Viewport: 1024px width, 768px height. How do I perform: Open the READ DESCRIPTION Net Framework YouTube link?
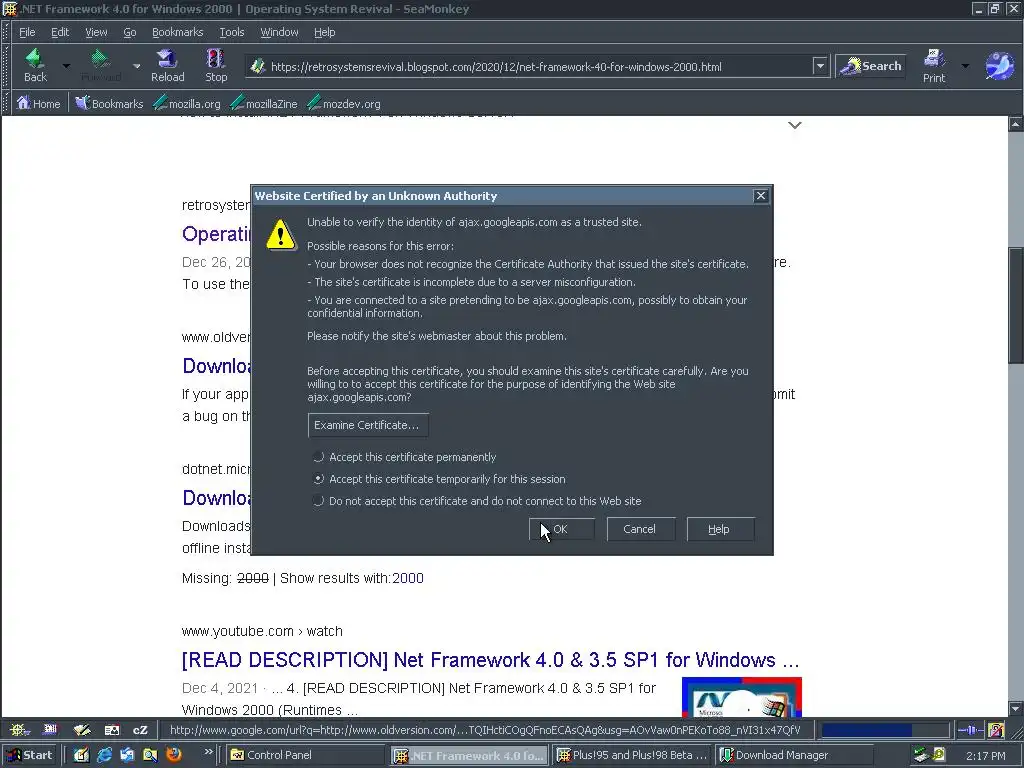click(x=490, y=660)
